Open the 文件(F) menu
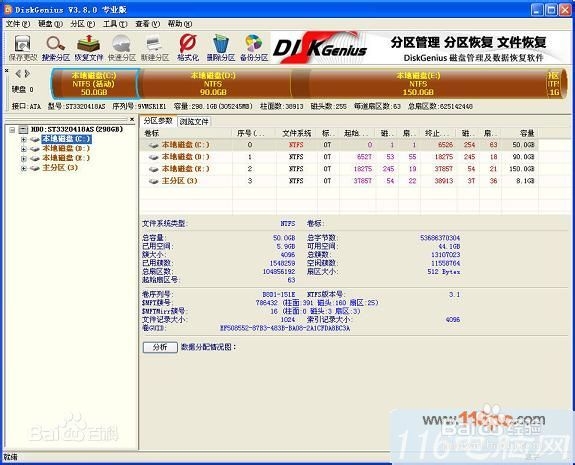Screen dimensions: 575x465 point(18,24)
